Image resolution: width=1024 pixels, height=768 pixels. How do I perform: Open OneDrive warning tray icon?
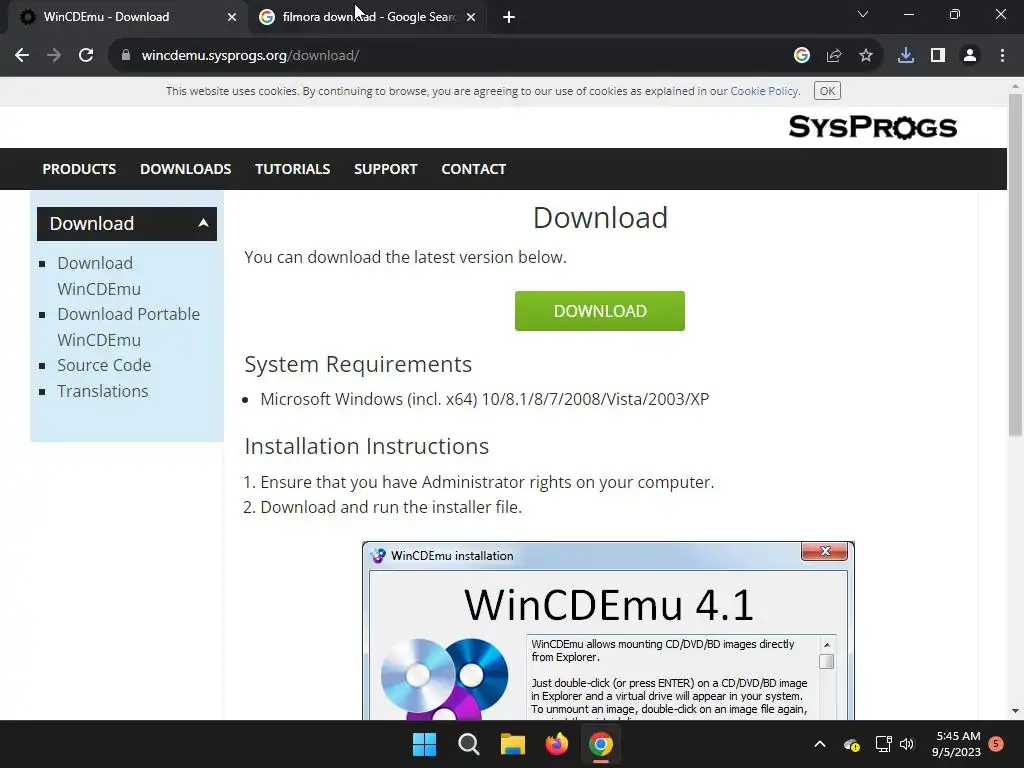852,744
